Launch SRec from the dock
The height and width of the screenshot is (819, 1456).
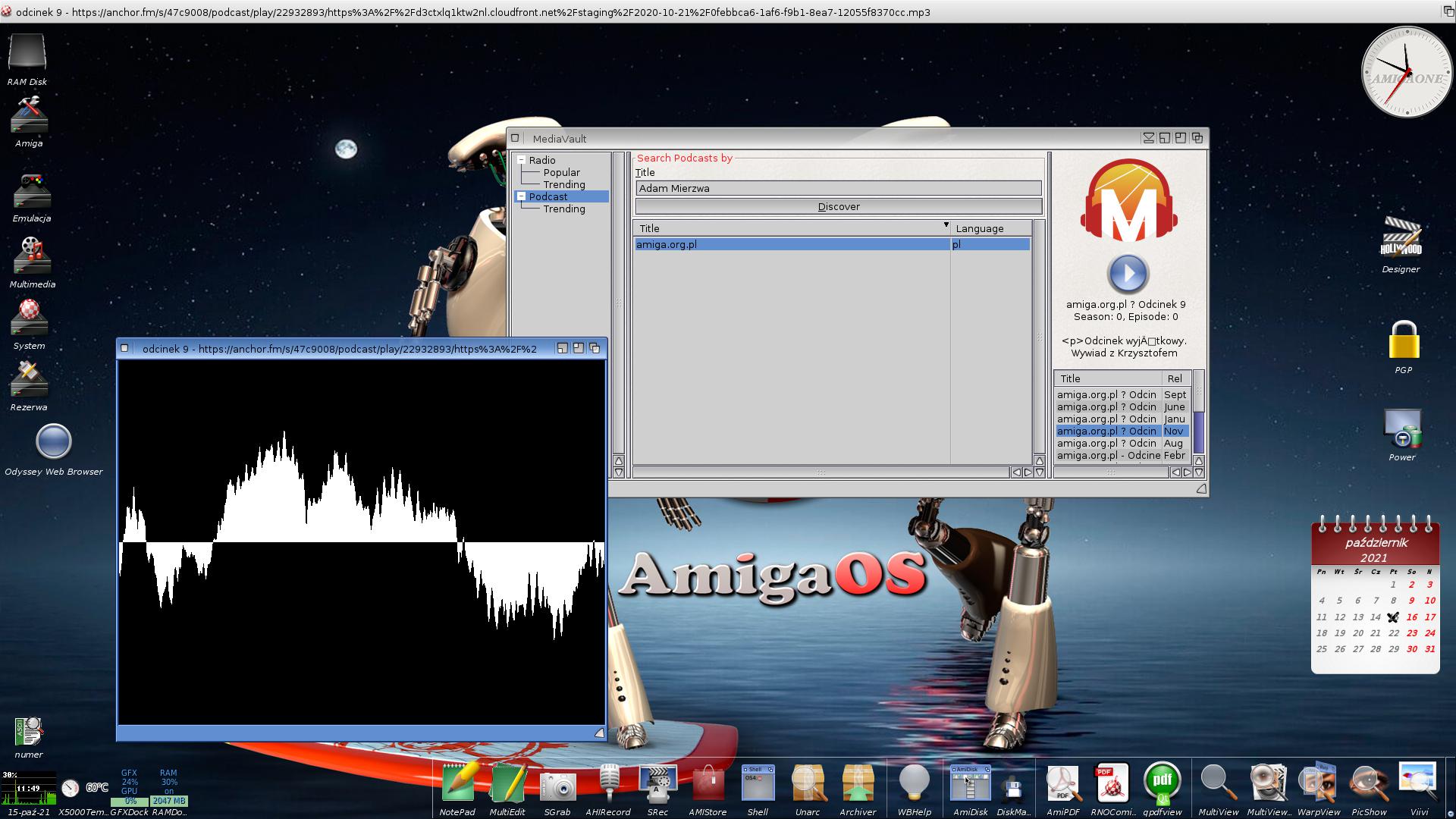[x=657, y=784]
